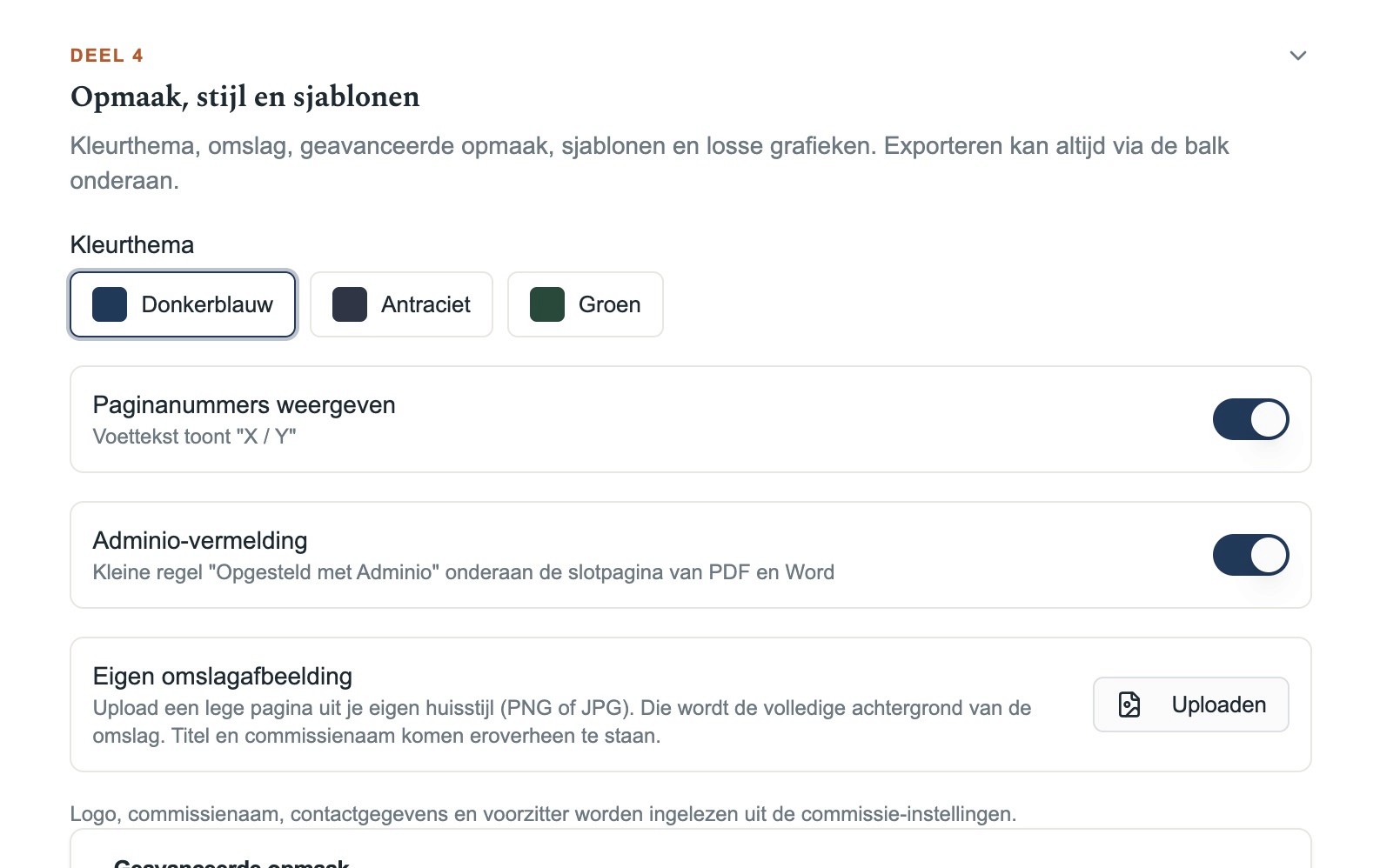Screen dimensions: 1380x868
Task: Toggle Paginanummers weergeven switch
Action: tap(1250, 419)
